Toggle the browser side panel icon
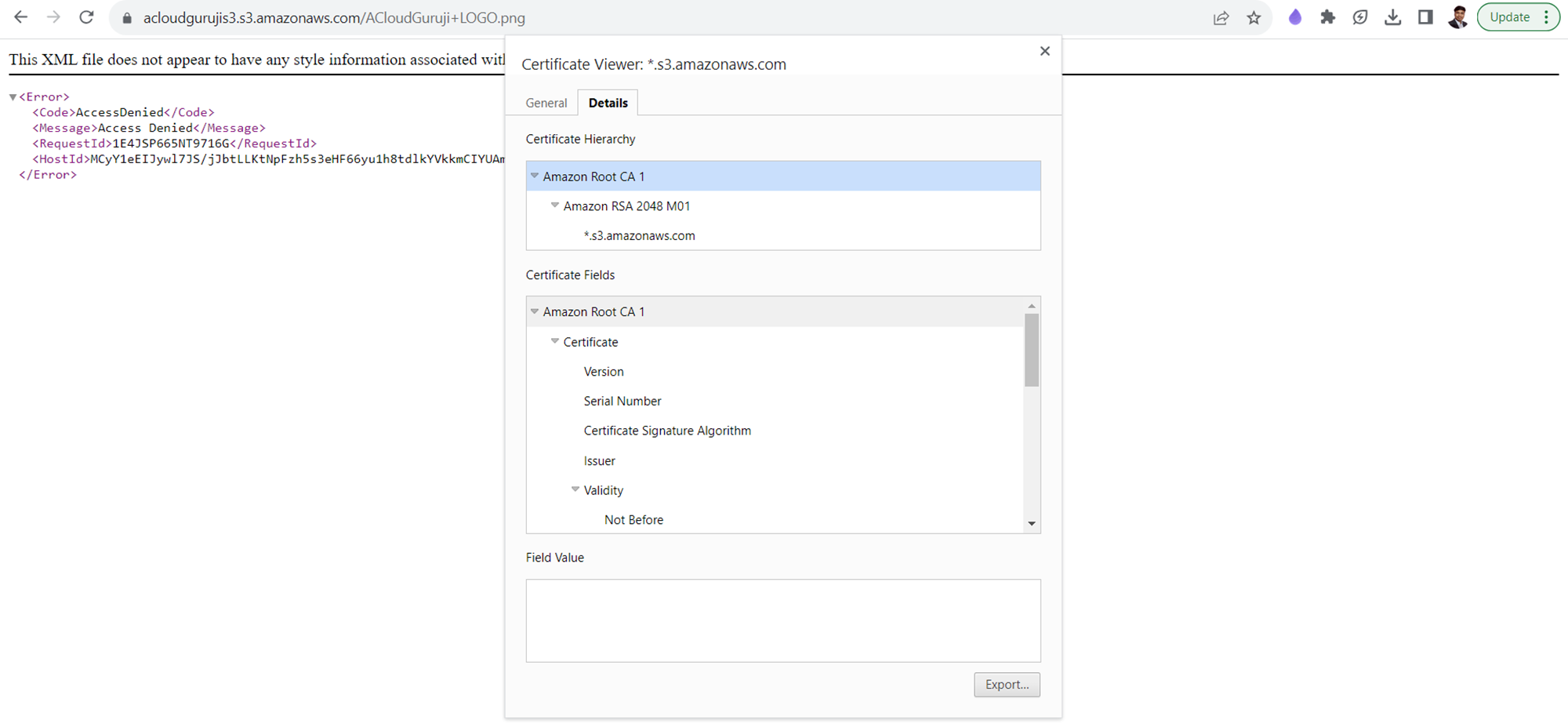The height and width of the screenshot is (724, 1568). click(1425, 17)
